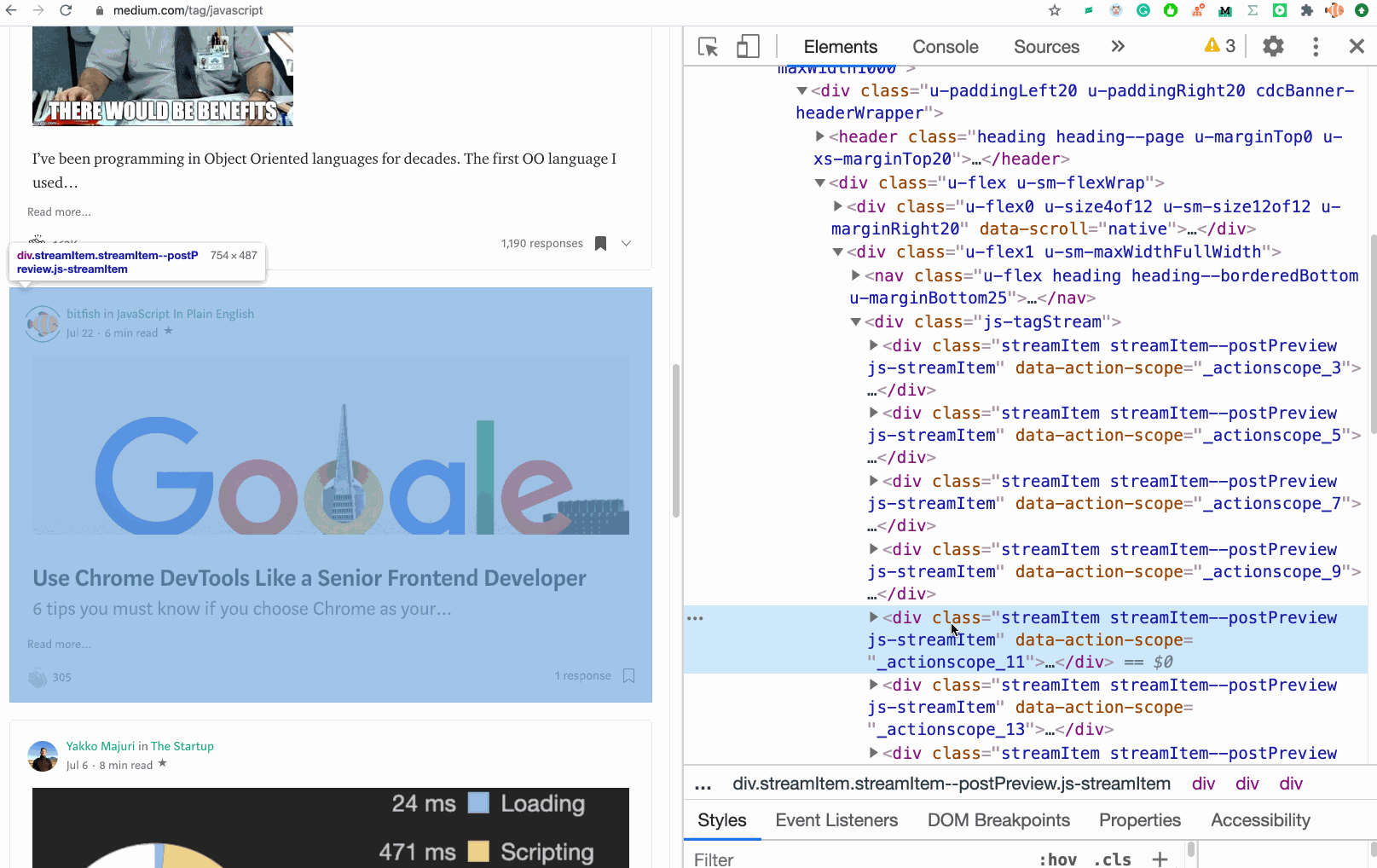The image size is (1377, 868).
Task: Reload the current page
Action: [x=66, y=10]
